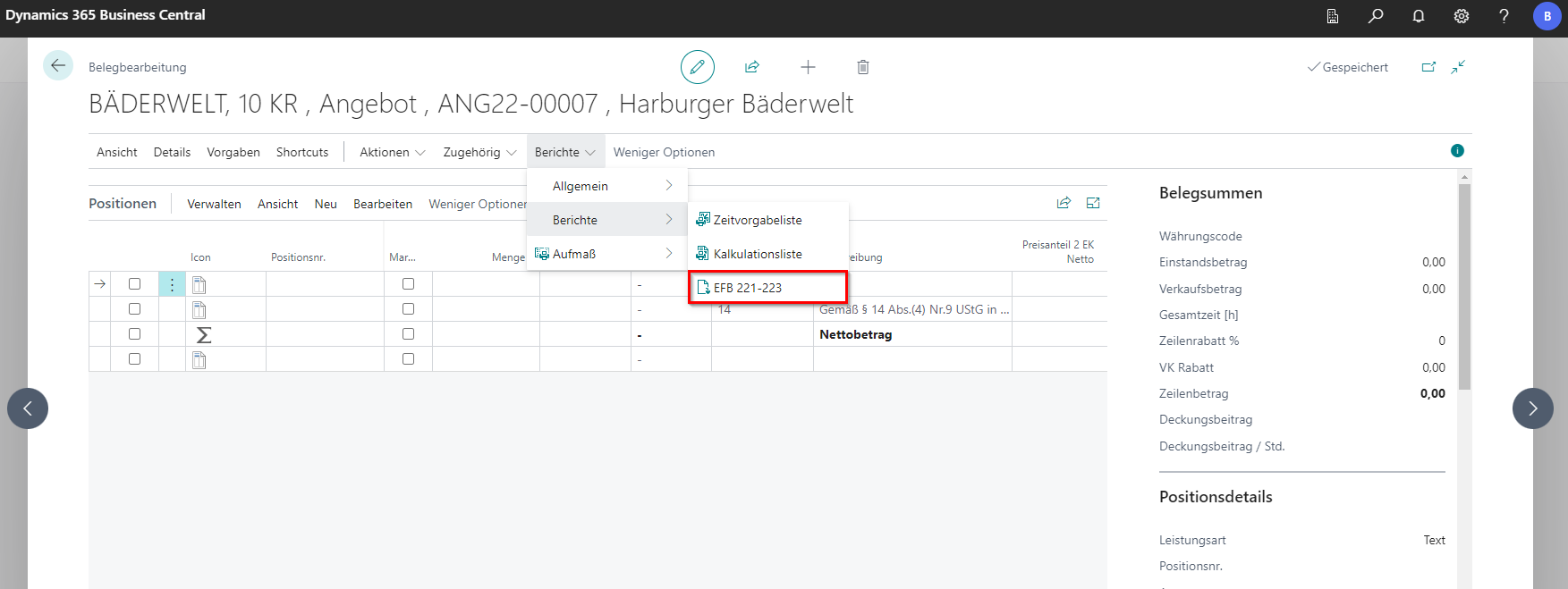Expand the Allgemein submenu
Image resolution: width=1568 pixels, height=589 pixels.
coord(608,186)
